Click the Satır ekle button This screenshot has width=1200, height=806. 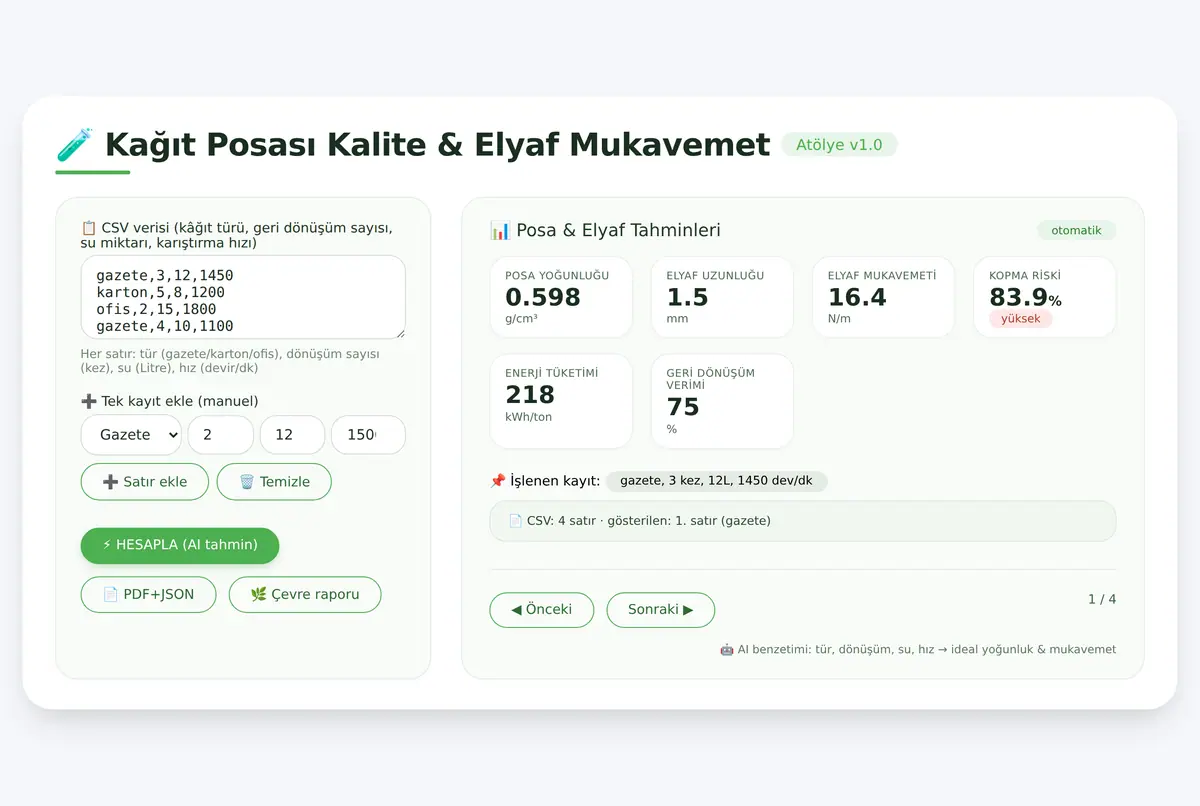145,481
